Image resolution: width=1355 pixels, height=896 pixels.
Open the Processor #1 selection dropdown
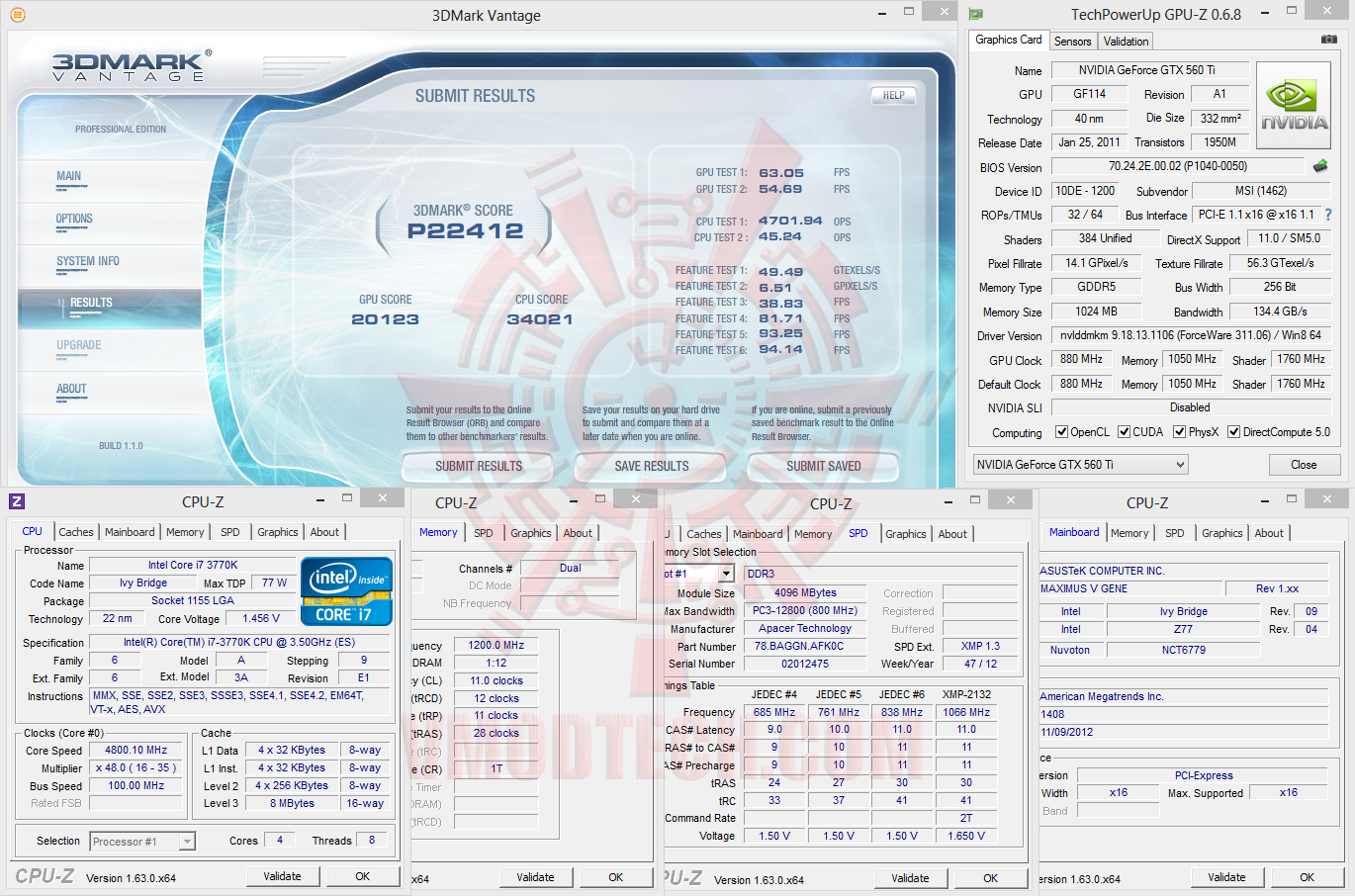click(142, 842)
